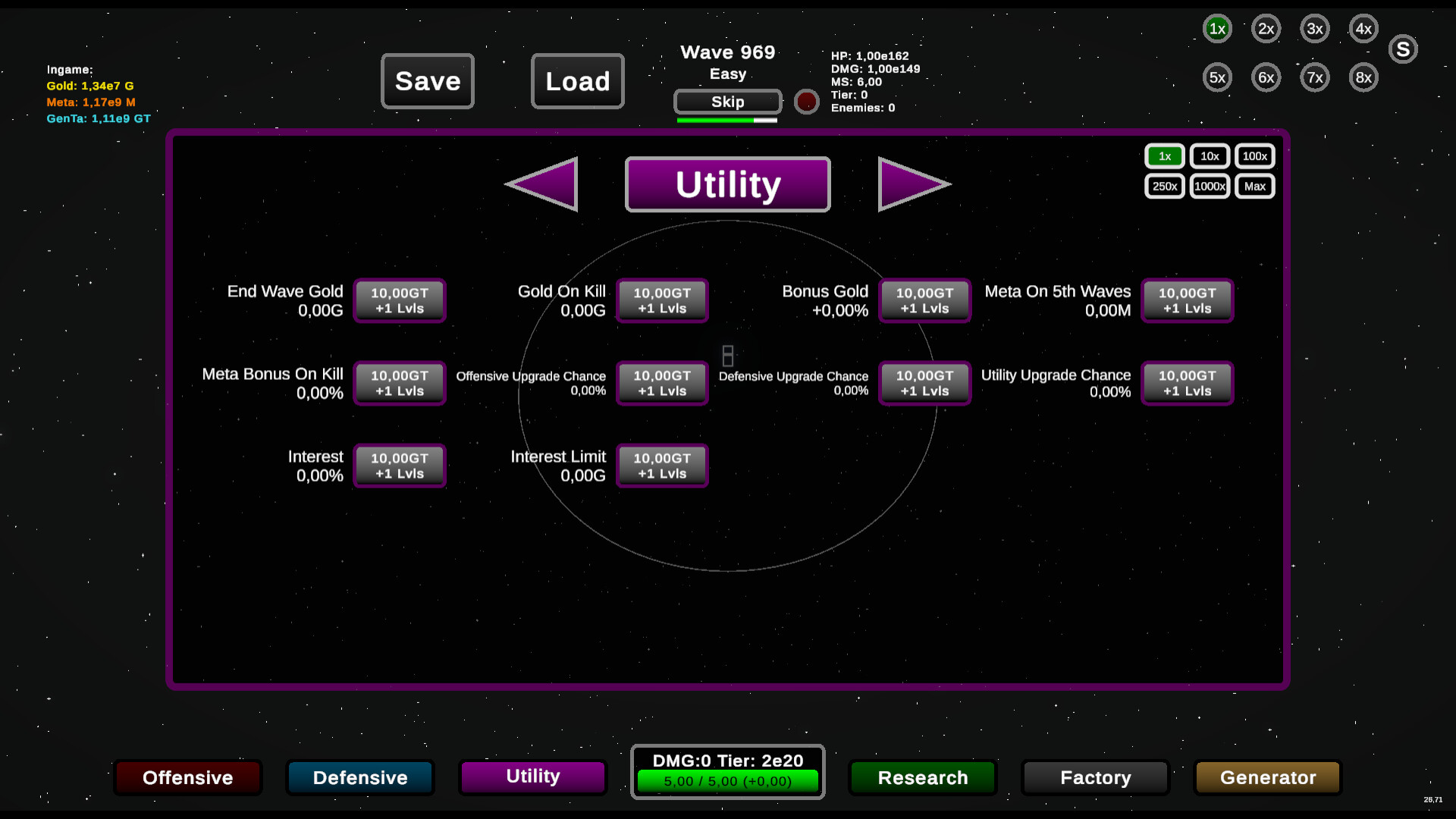Click the Utility category header

coord(728,184)
